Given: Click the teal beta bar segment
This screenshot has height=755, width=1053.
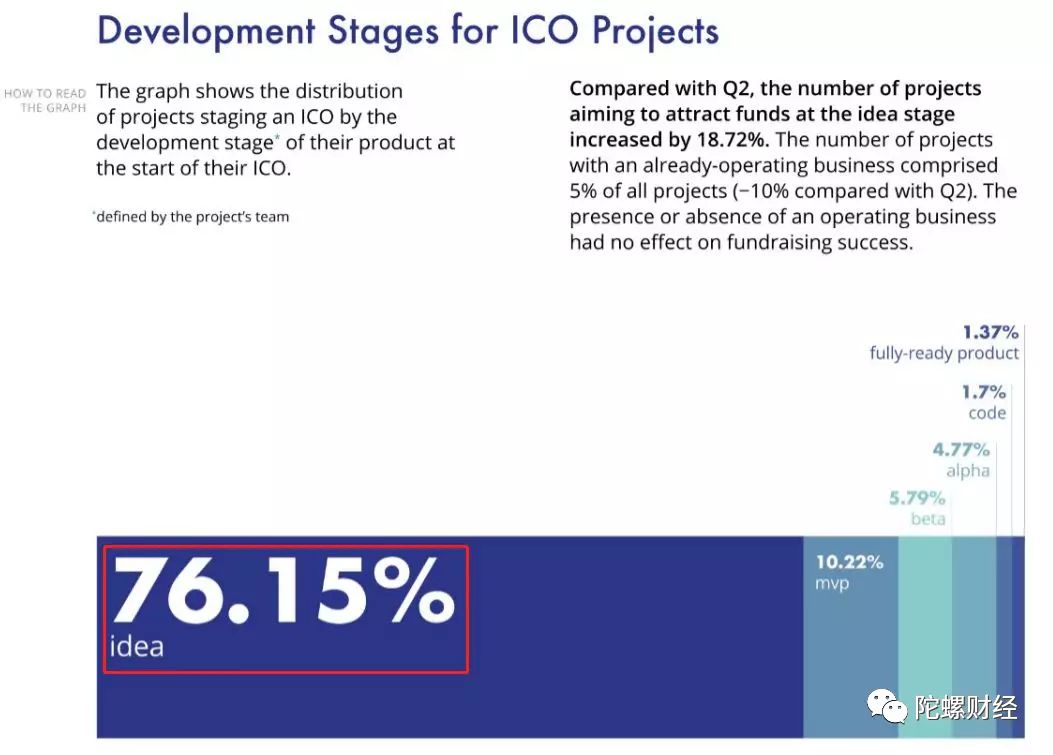Looking at the screenshot, I should [925, 637].
